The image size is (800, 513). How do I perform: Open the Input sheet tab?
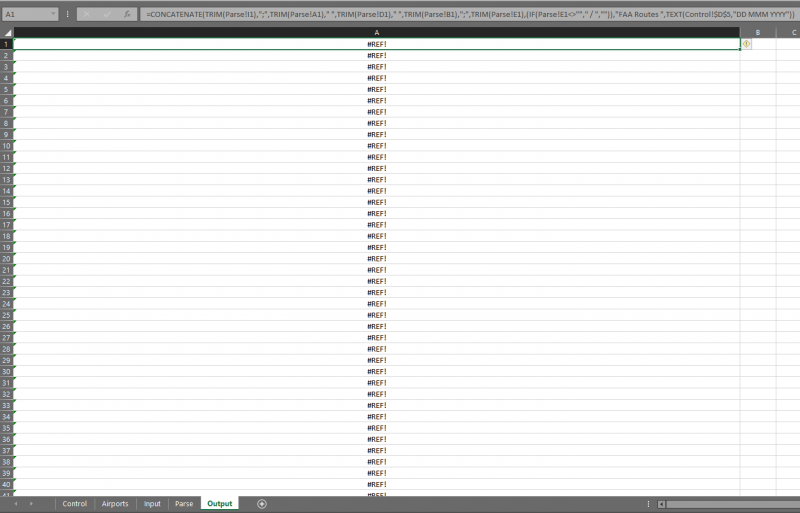click(152, 504)
